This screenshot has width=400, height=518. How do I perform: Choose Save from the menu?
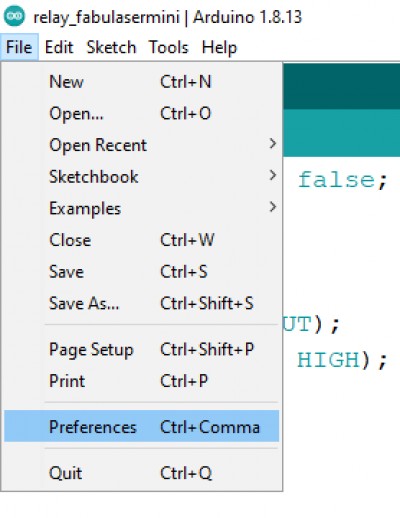point(142,272)
